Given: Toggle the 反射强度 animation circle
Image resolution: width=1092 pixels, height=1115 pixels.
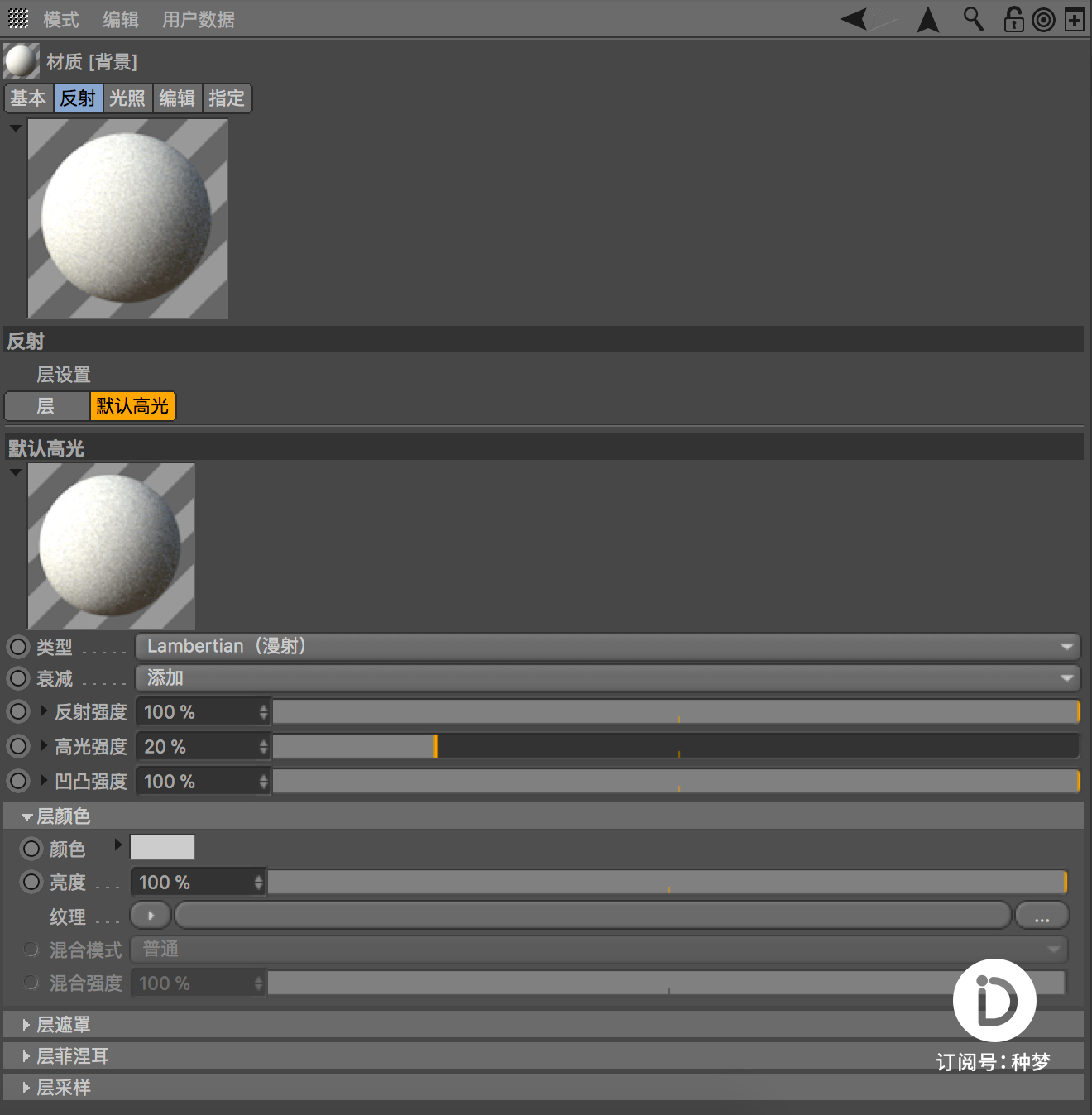Looking at the screenshot, I should point(18,711).
